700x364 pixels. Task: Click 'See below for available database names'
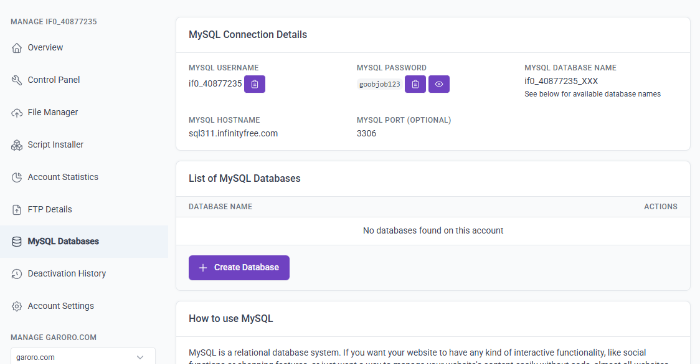click(x=592, y=94)
